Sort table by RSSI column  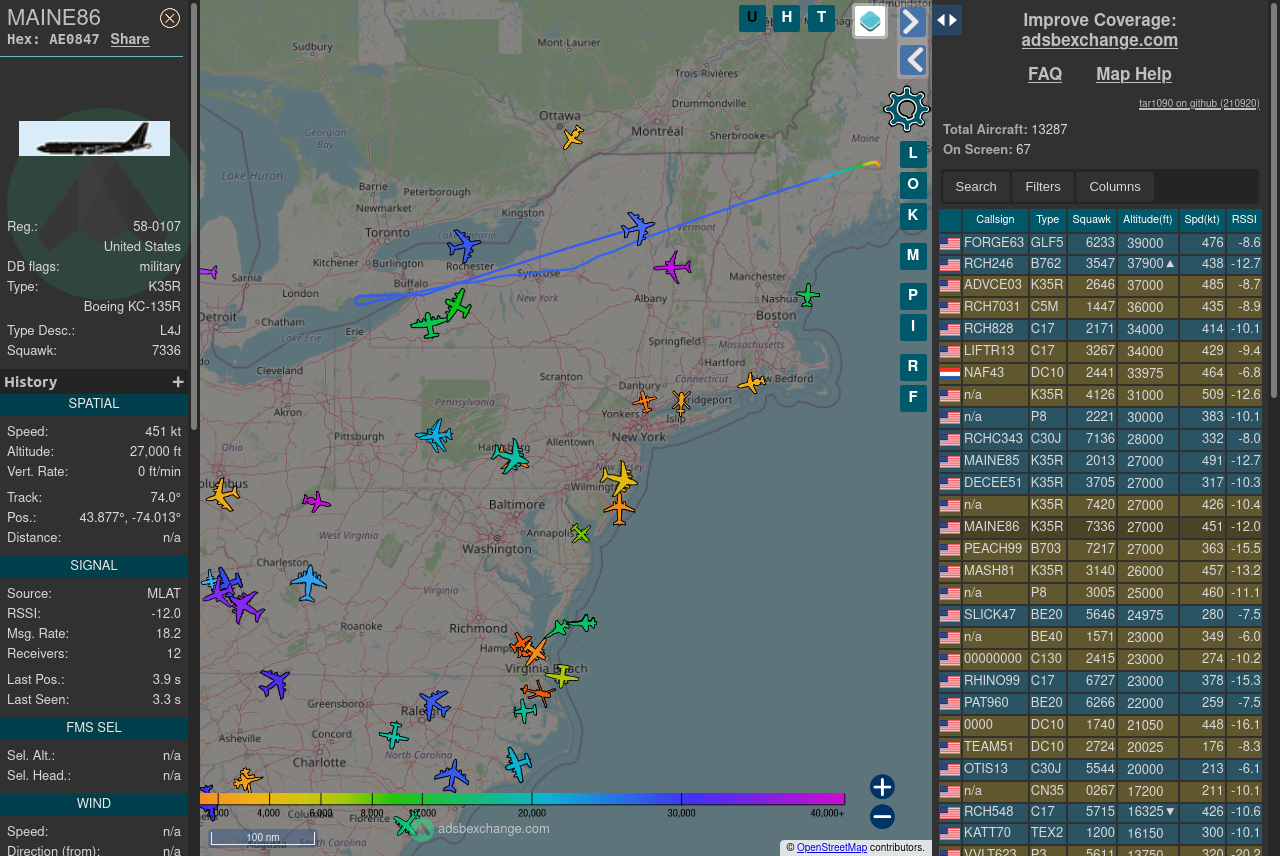1244,220
